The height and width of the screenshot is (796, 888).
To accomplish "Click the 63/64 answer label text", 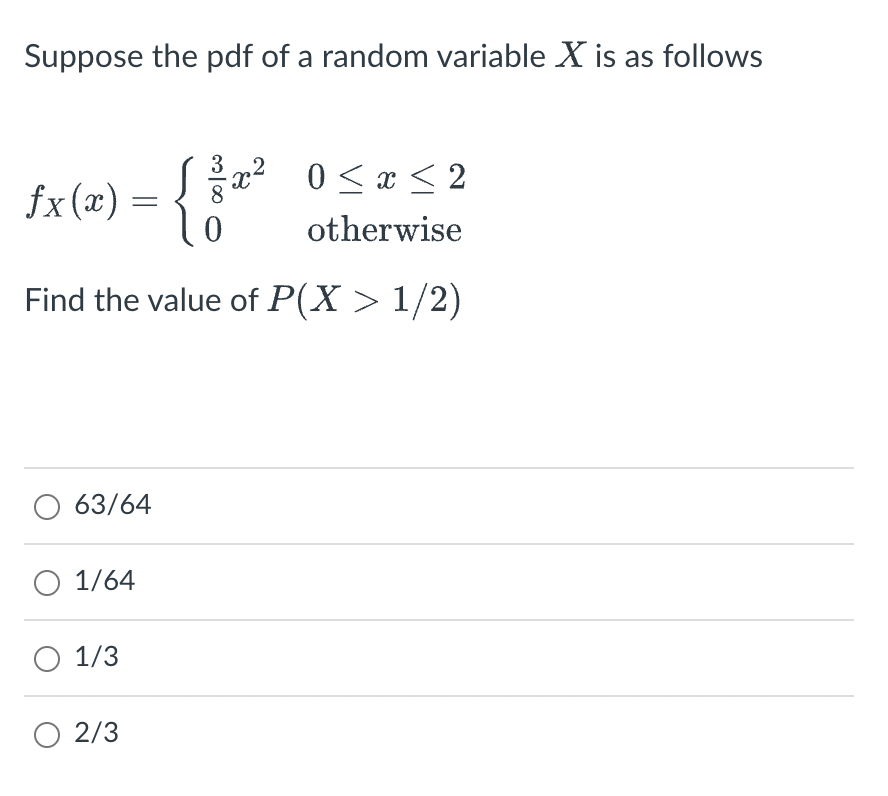I will 113,504.
